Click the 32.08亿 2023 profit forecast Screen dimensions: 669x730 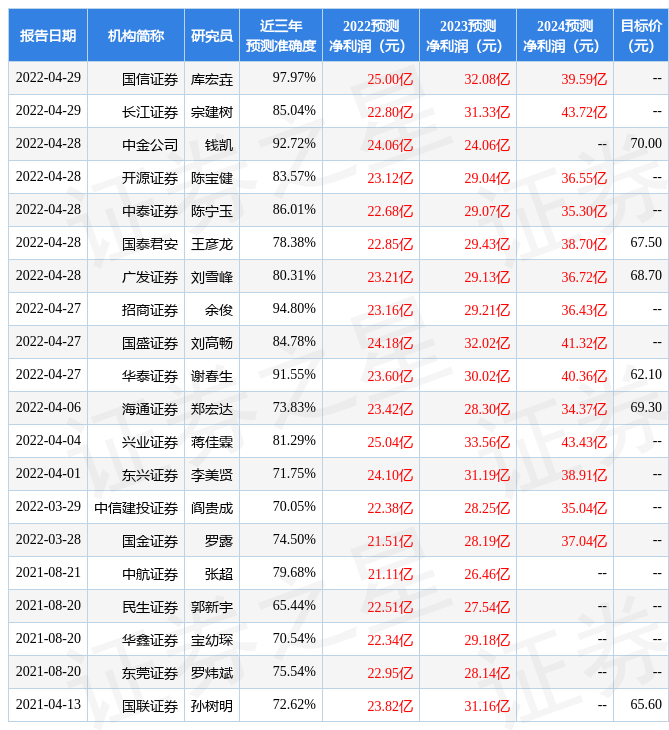(x=487, y=79)
